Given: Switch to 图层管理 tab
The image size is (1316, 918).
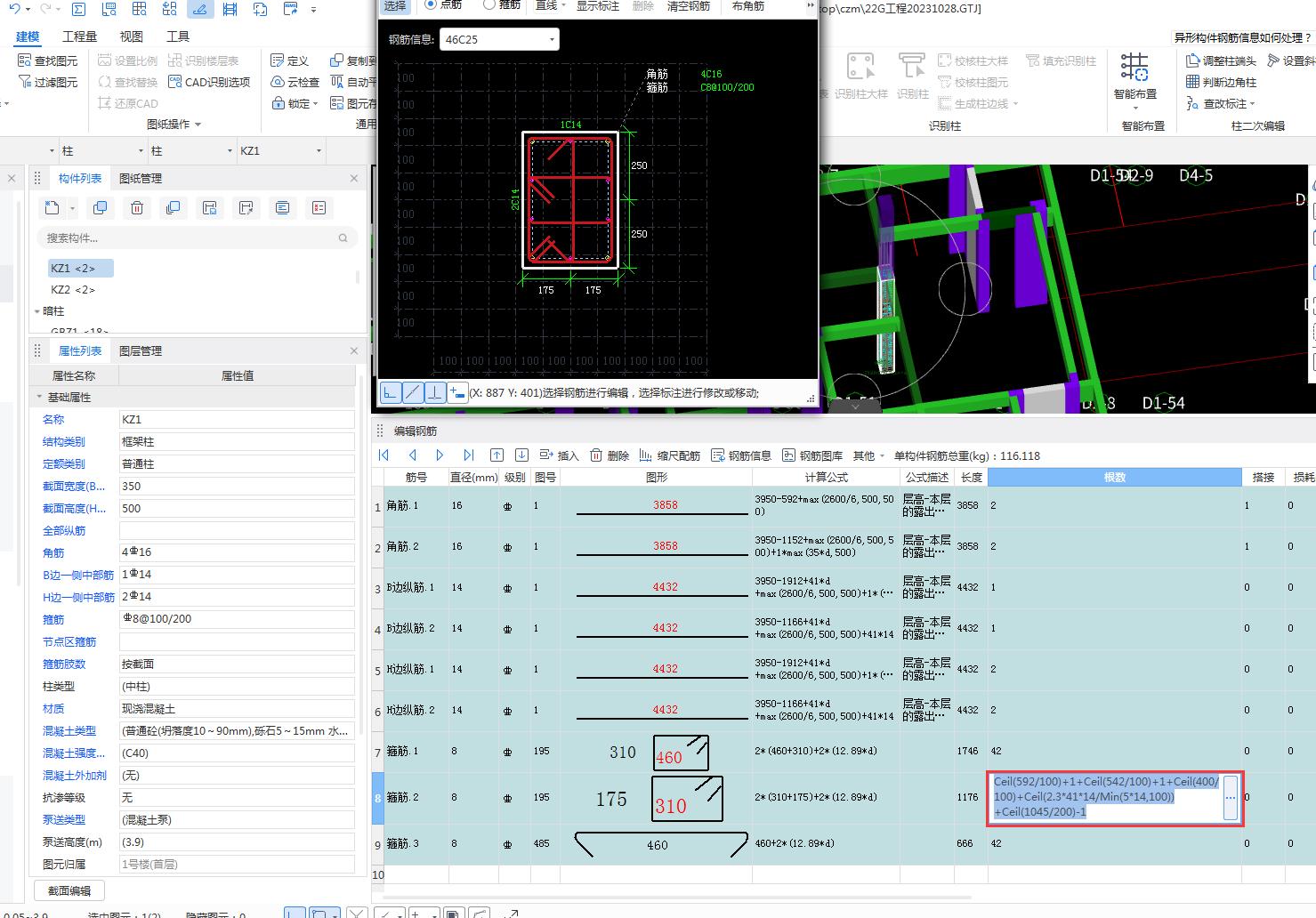Looking at the screenshot, I should click(141, 351).
